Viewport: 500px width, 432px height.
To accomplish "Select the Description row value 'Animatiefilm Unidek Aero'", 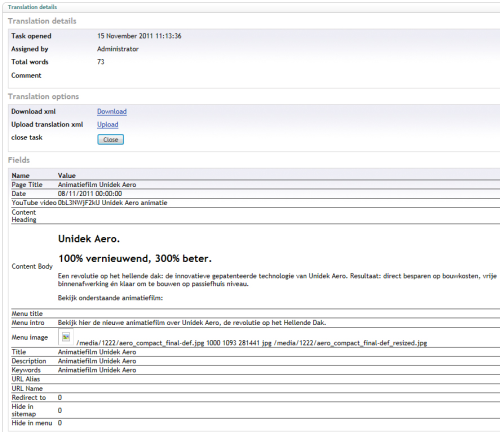I will pos(97,361).
